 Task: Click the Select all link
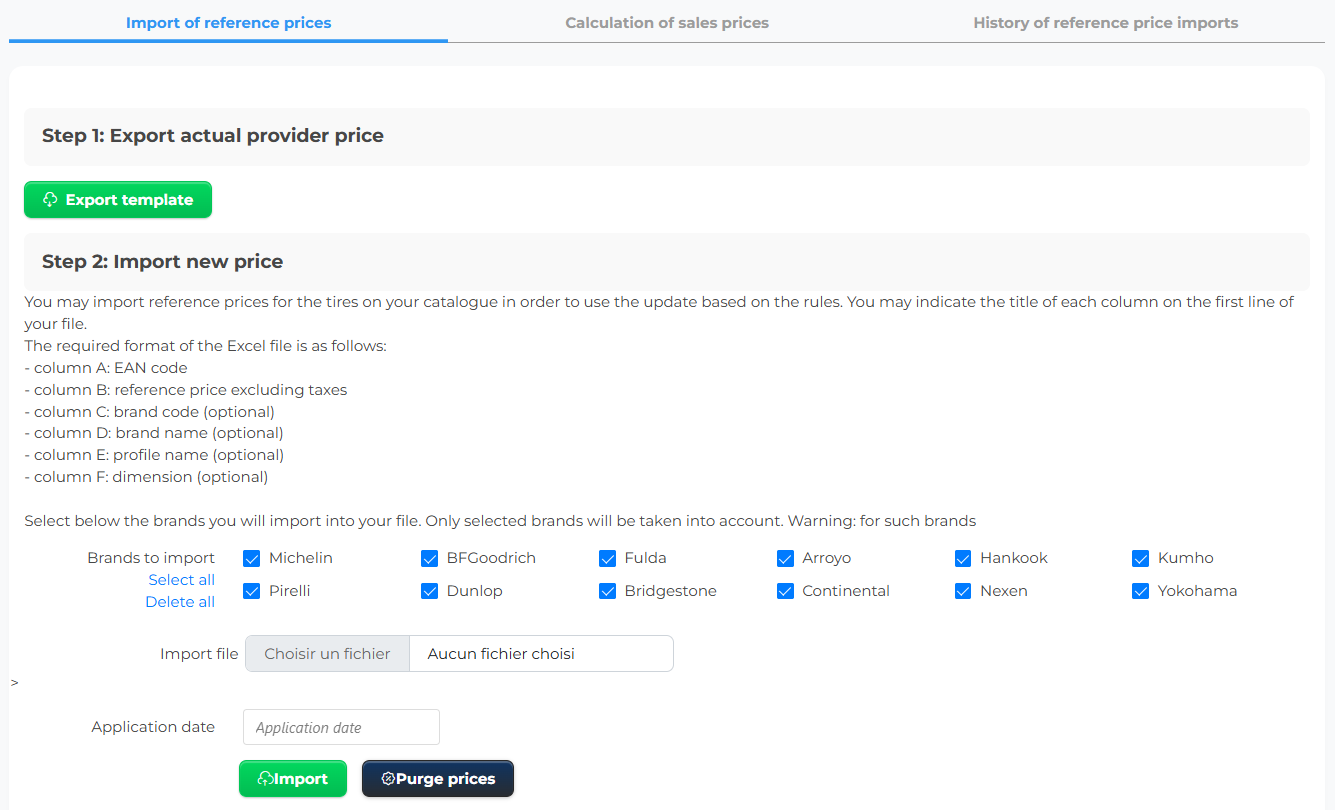[x=182, y=580]
